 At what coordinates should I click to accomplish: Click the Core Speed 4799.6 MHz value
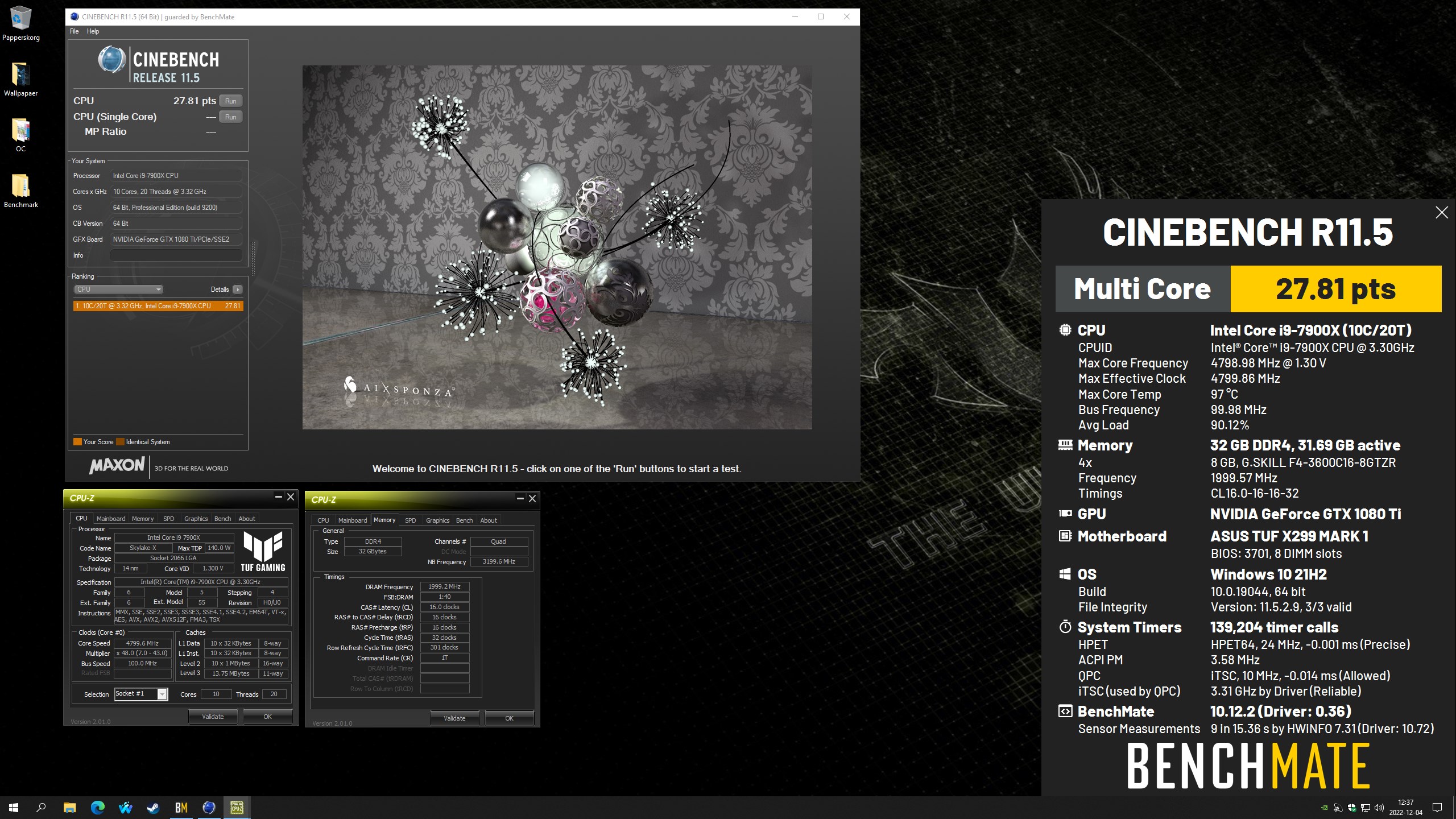143,644
